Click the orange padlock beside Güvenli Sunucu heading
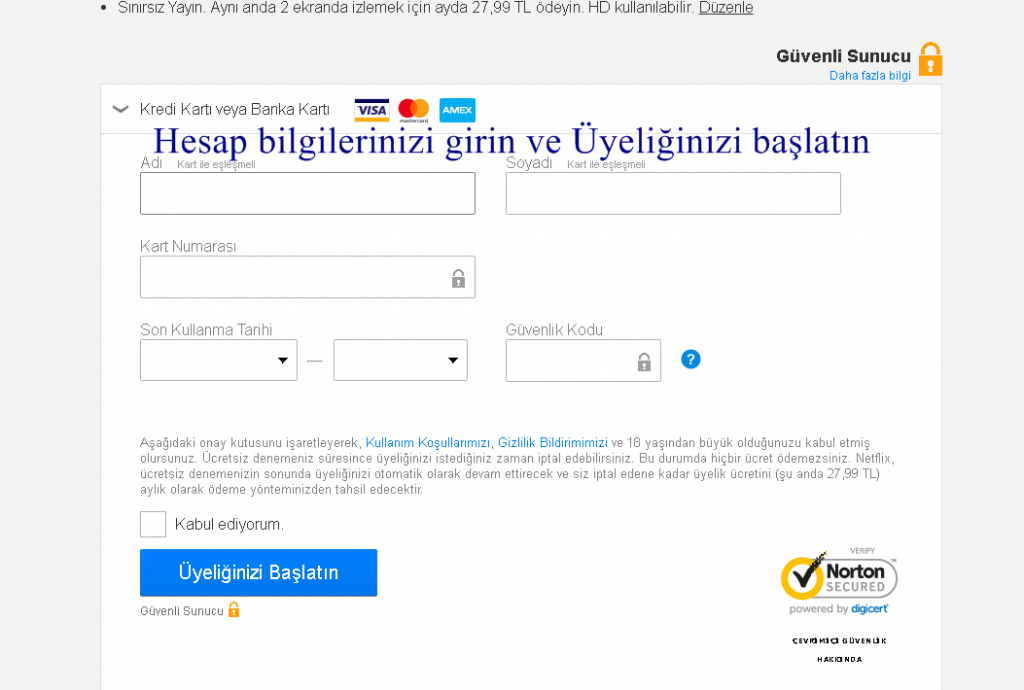 click(x=930, y=59)
